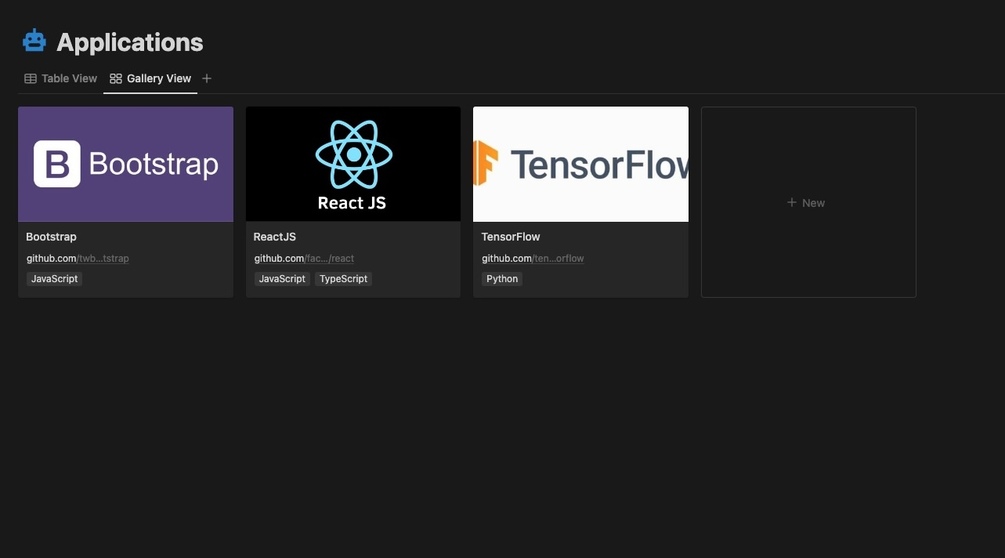The image size is (1005, 558).
Task: Open the React JS cover image
Action: pos(353,164)
